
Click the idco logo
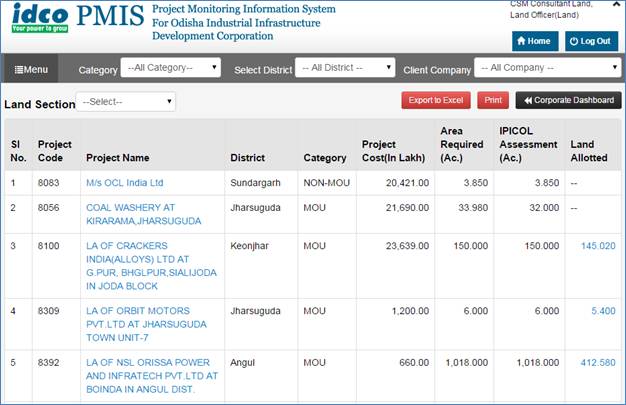point(40,18)
